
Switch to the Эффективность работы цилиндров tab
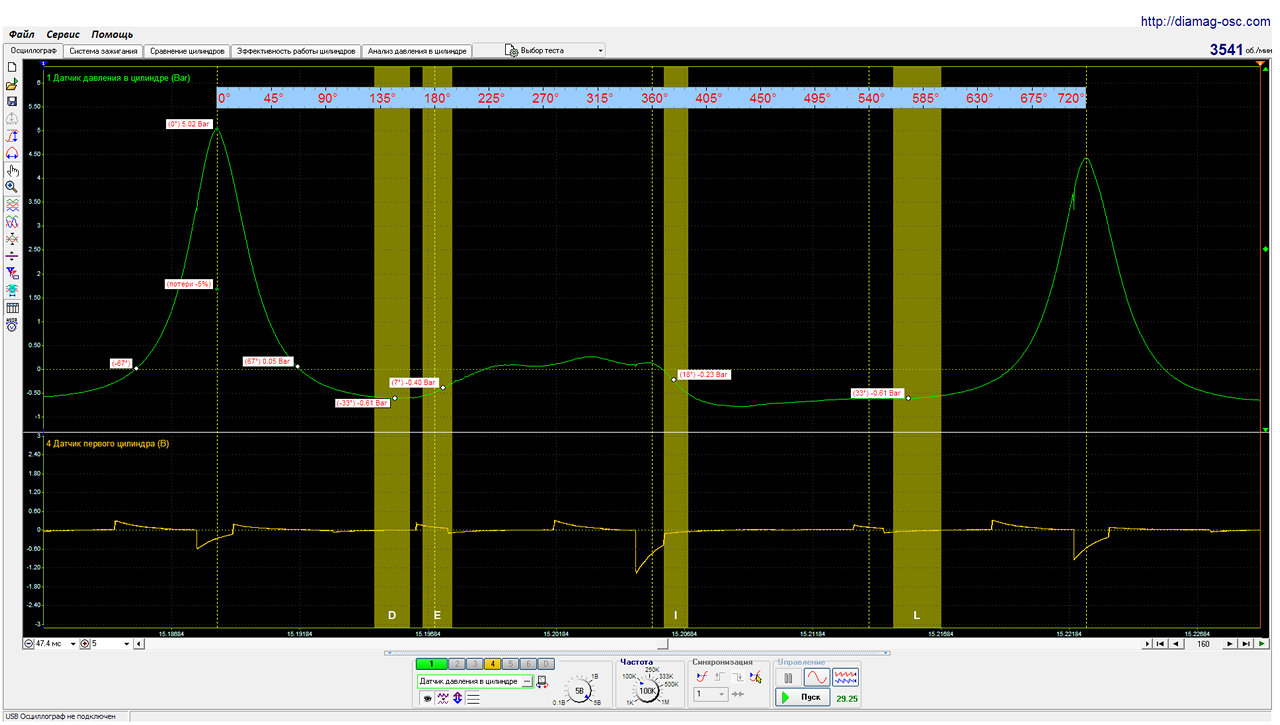point(295,50)
